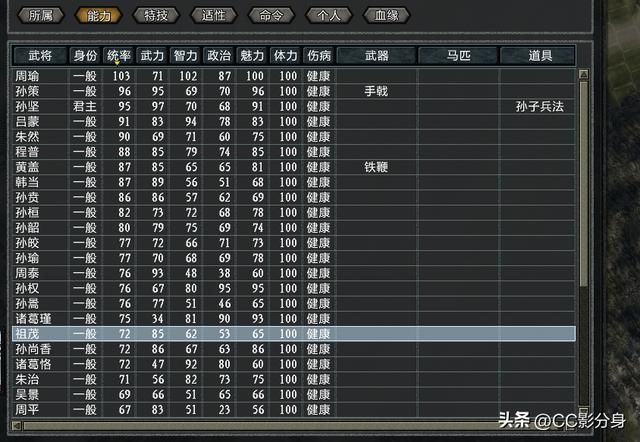Switch to the 血缘 tab
Viewport: 640px width, 442px height.
(x=387, y=16)
